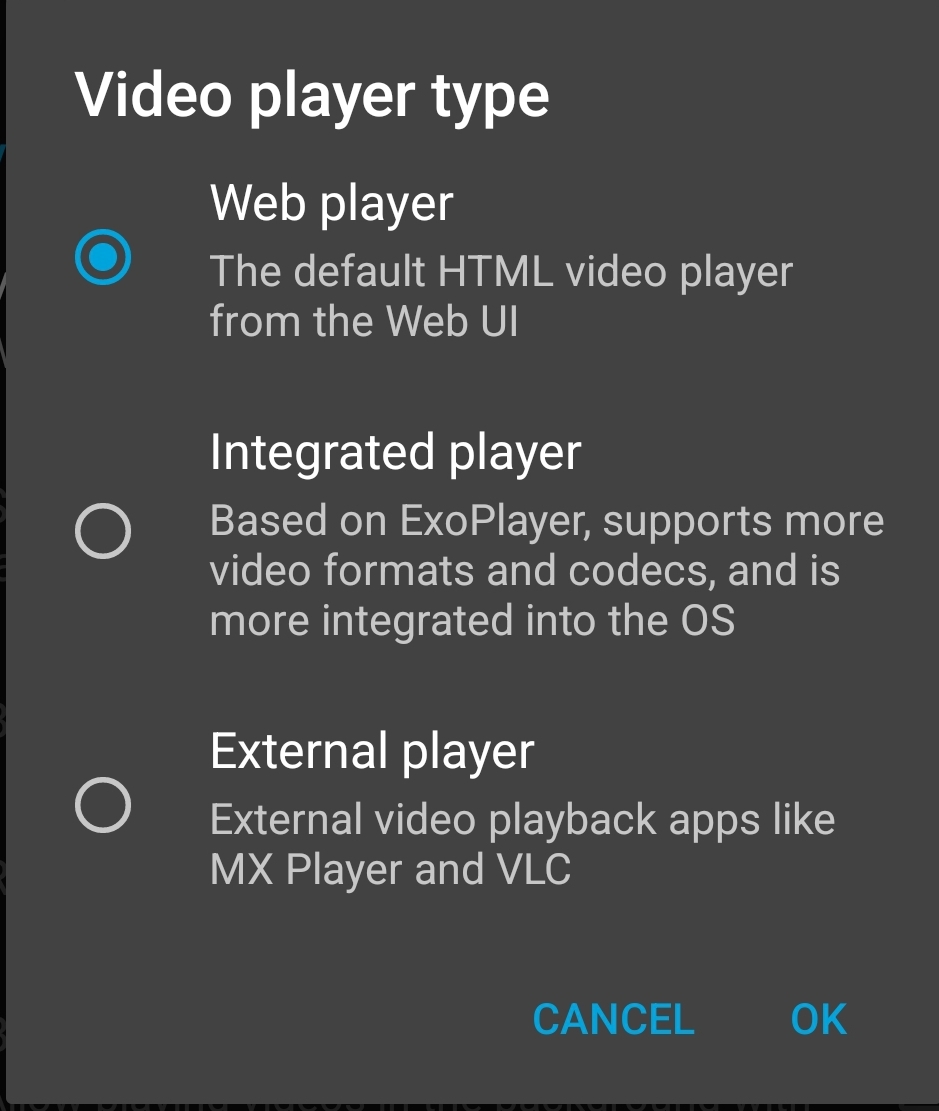Tap the "Web player" option label
This screenshot has height=1111, width=939.
tap(331, 204)
